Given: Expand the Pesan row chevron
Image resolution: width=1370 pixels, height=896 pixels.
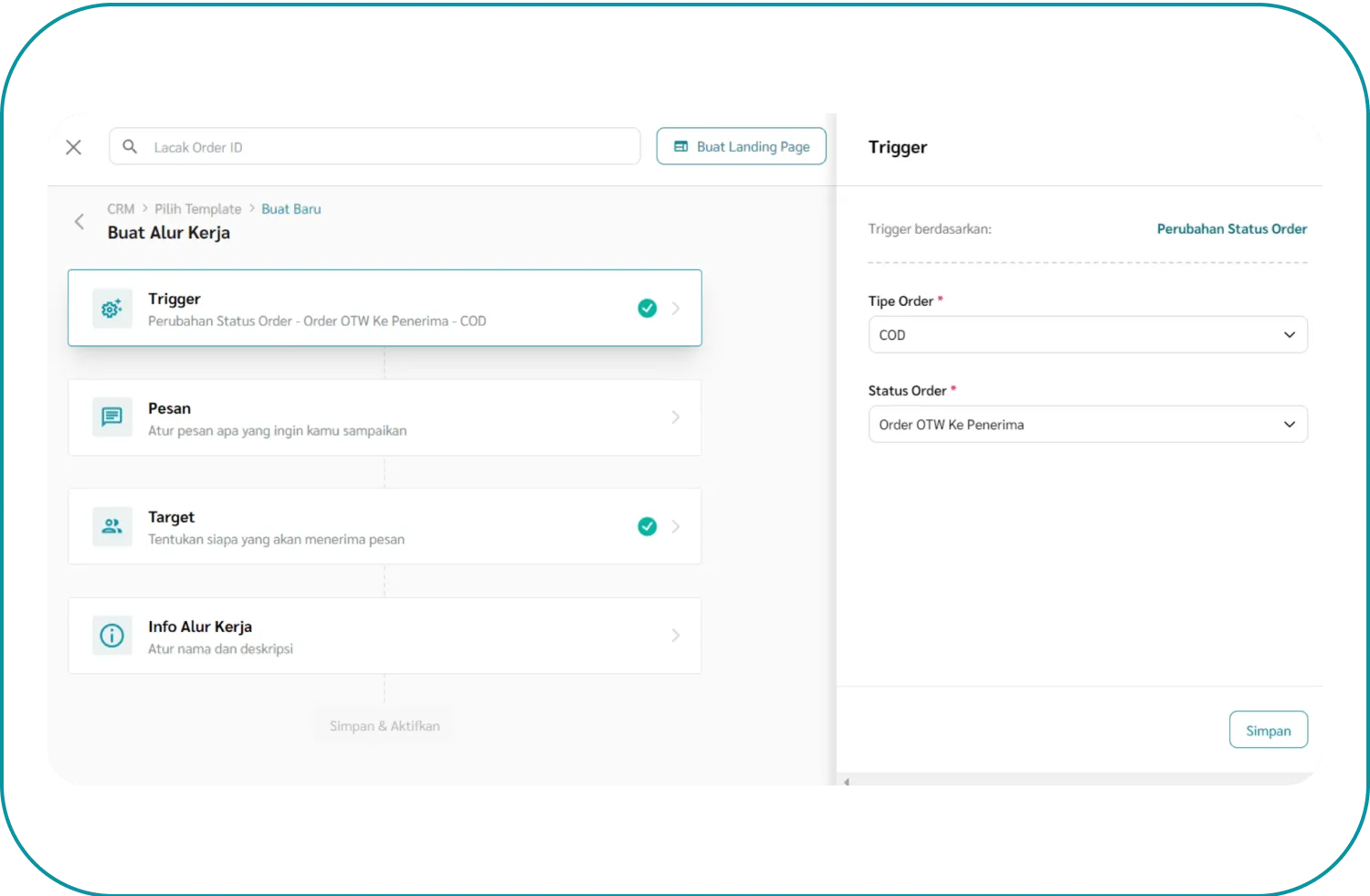Looking at the screenshot, I should coord(676,416).
